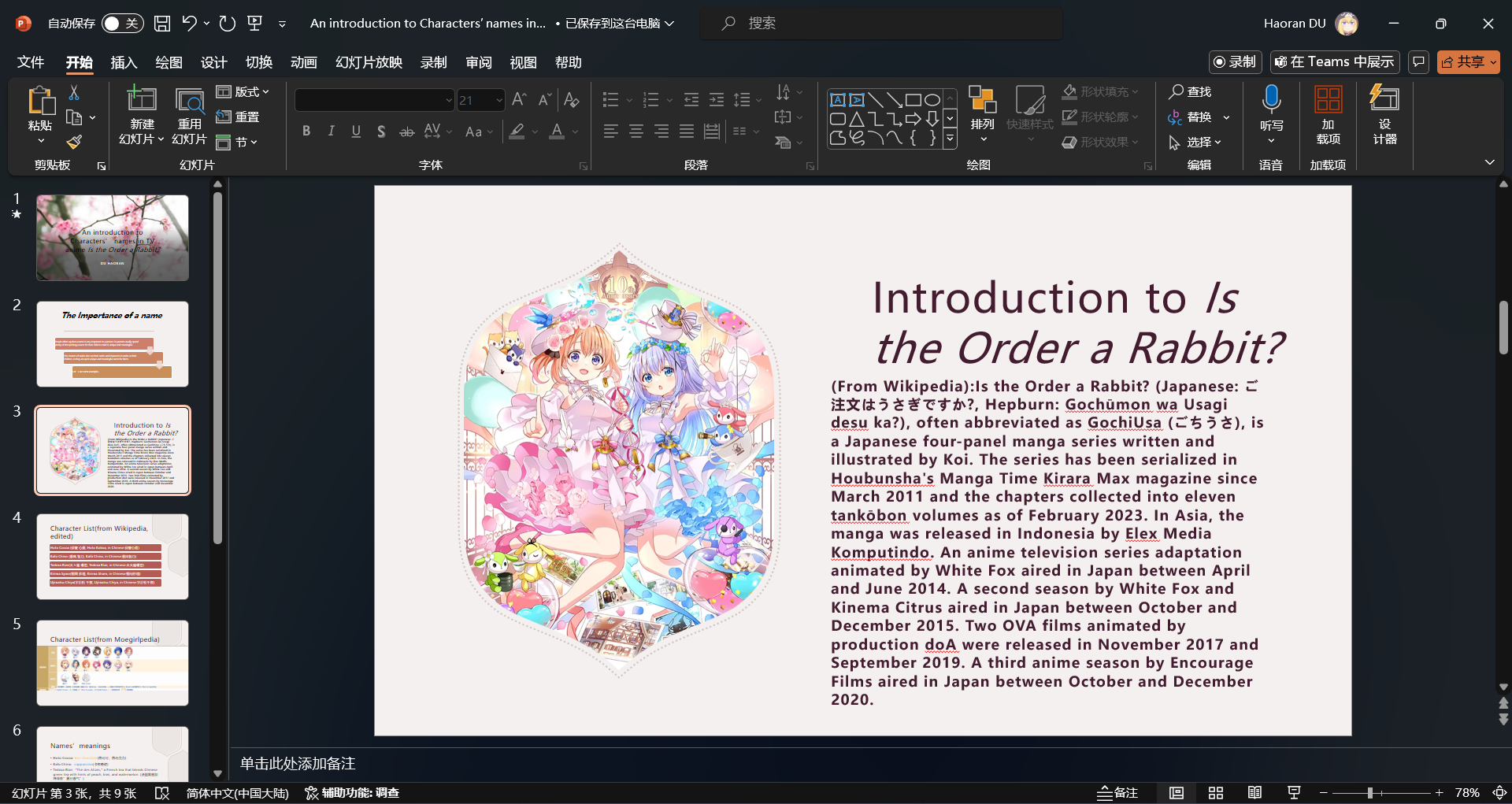Click the Text Shadow S icon
Image resolution: width=1512 pixels, height=804 pixels.
click(381, 132)
